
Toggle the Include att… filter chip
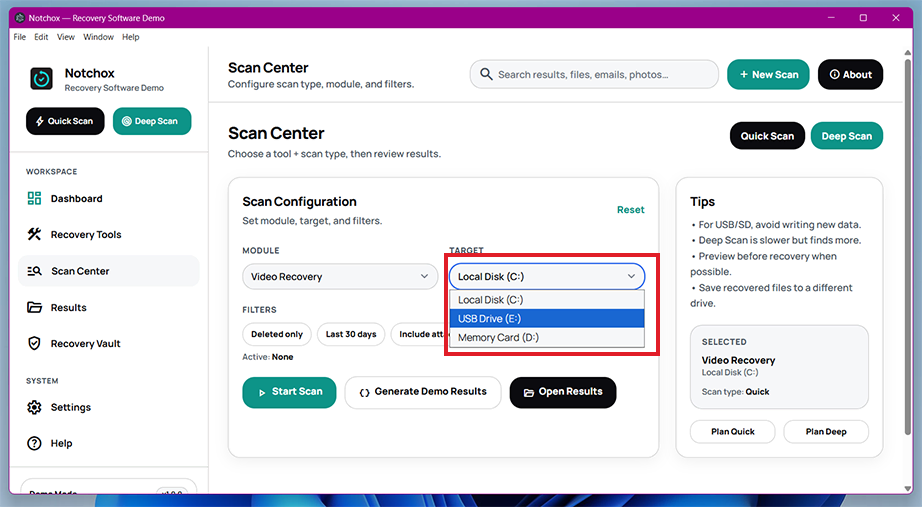click(x=418, y=334)
